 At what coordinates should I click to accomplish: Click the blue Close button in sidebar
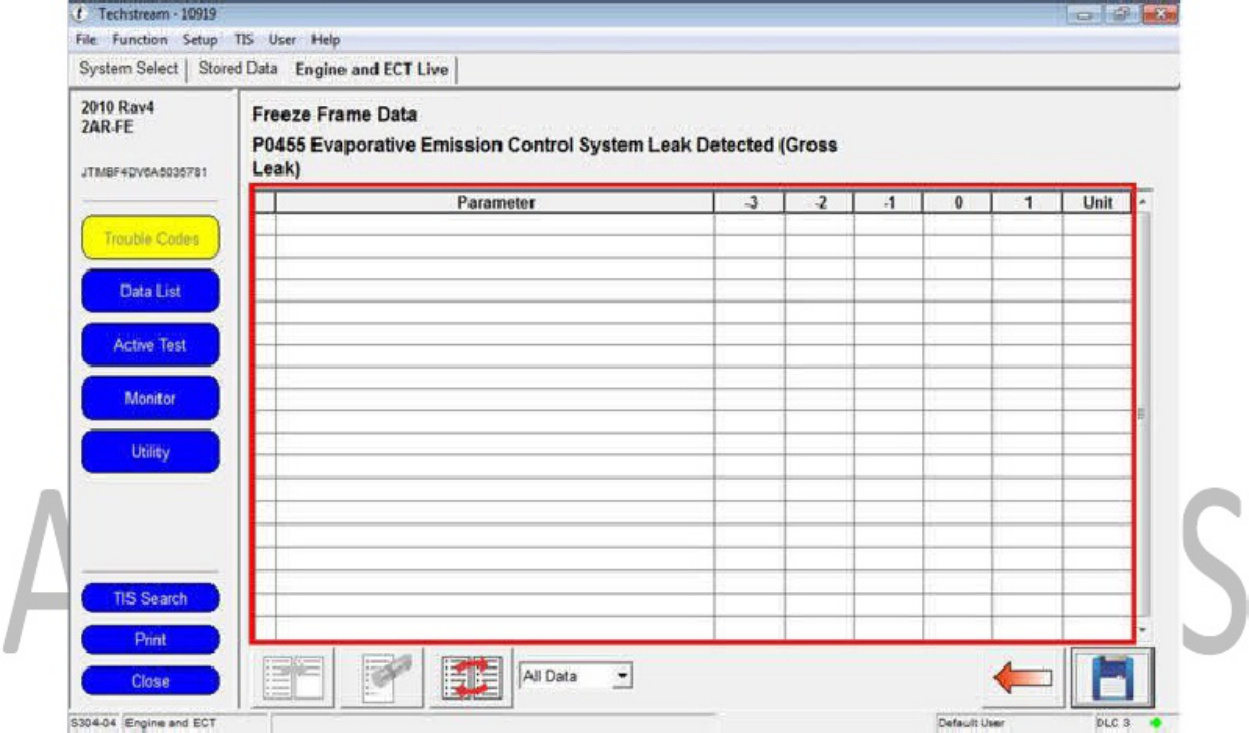point(150,681)
